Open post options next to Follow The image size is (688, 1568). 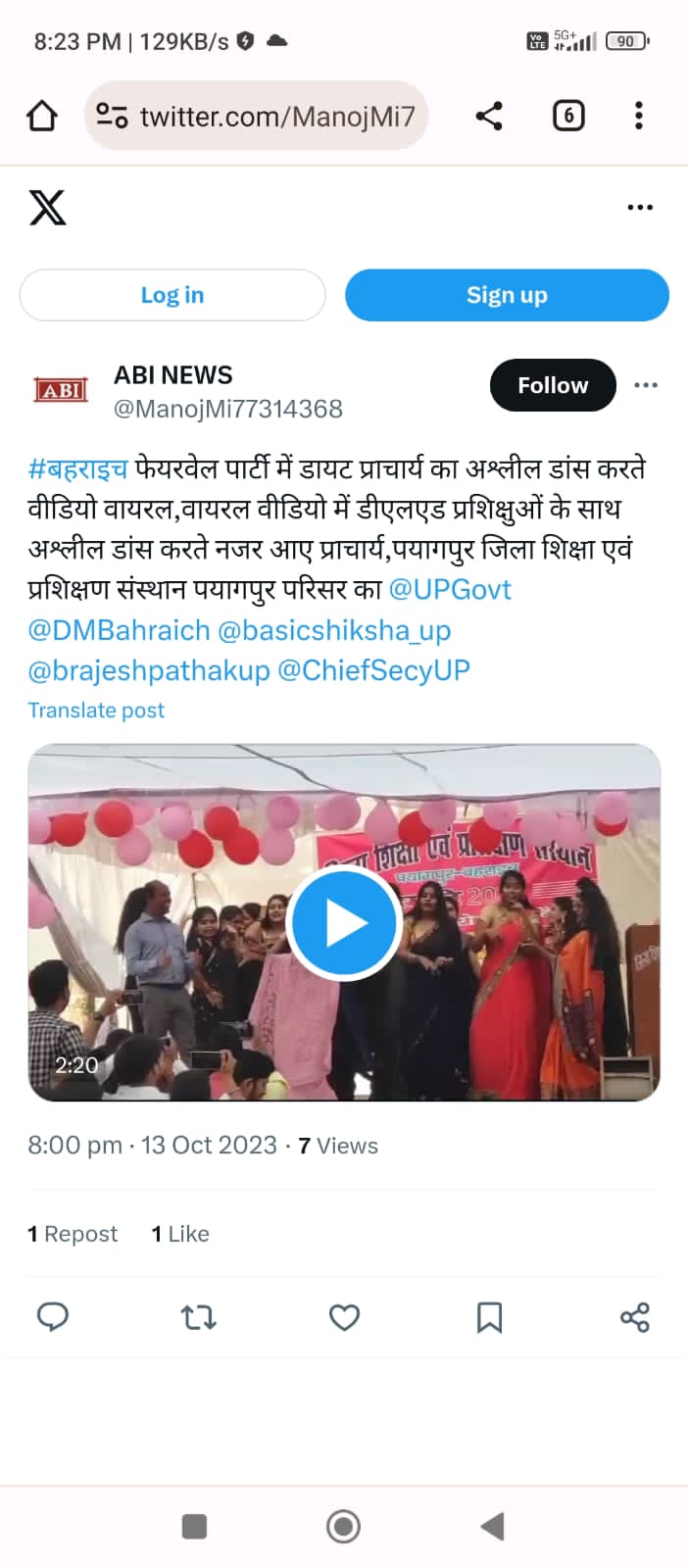646,385
